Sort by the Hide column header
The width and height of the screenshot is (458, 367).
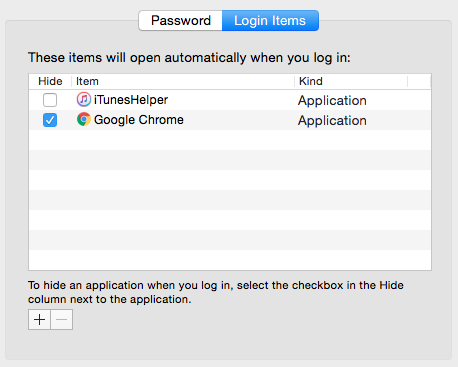click(x=50, y=81)
